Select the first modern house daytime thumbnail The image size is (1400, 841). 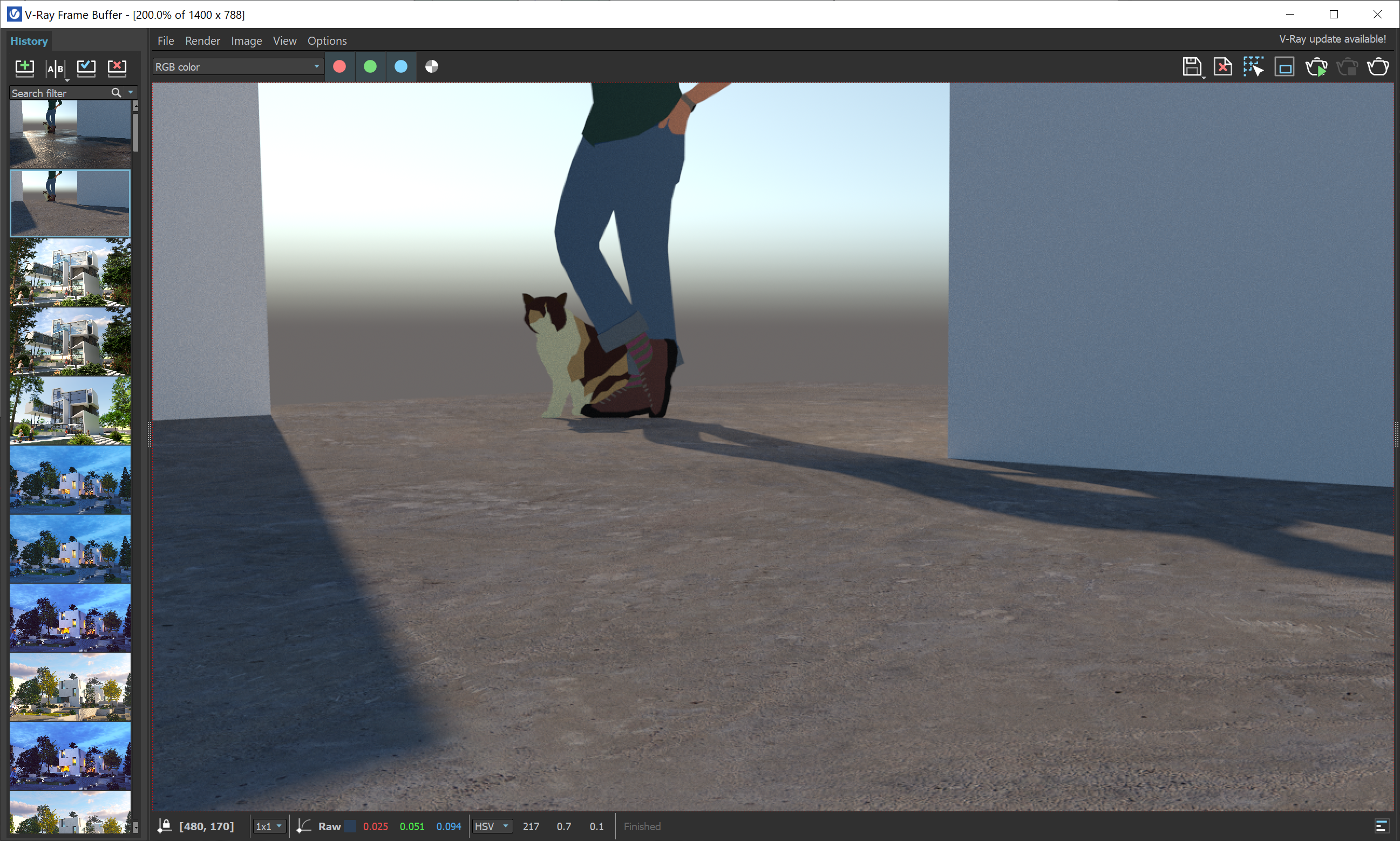70,272
